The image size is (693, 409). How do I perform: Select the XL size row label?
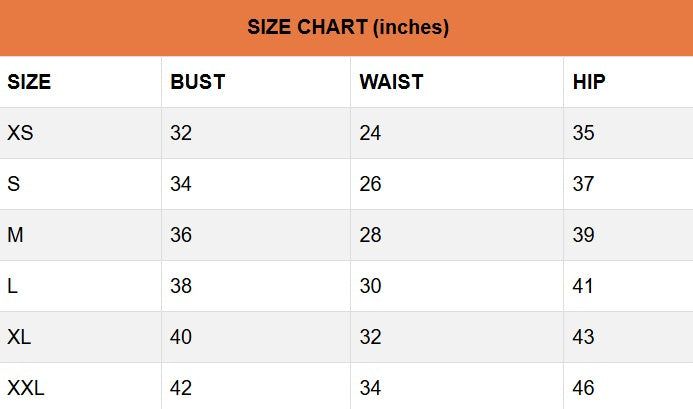[19, 337]
